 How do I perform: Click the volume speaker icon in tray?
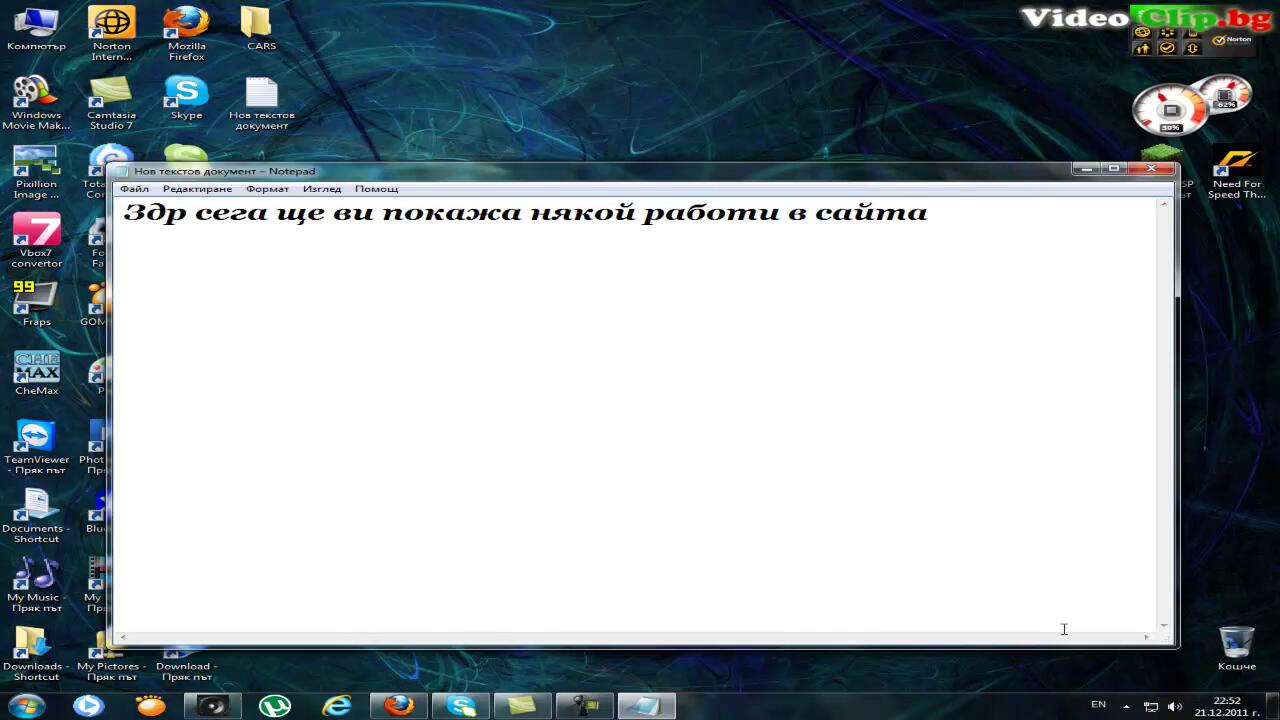pyautogui.click(x=1174, y=706)
